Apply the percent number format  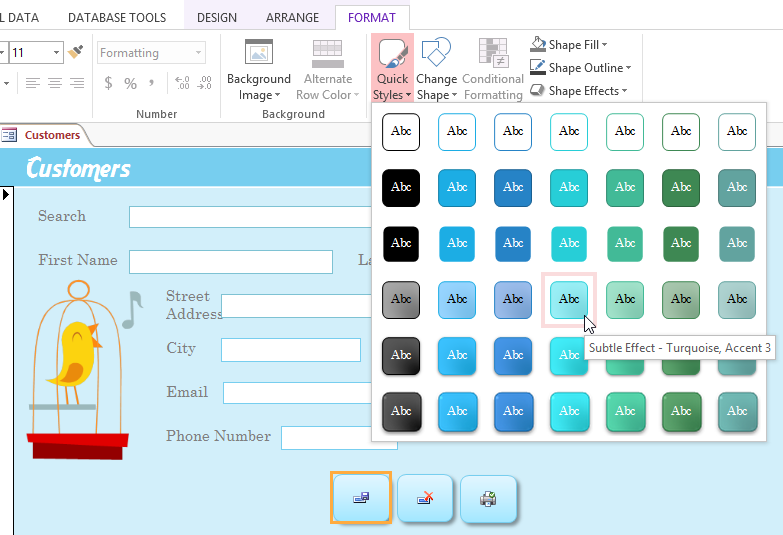pyautogui.click(x=130, y=83)
